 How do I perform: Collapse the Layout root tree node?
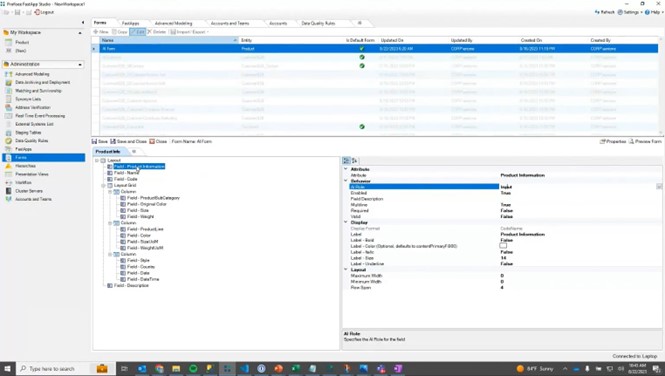click(97, 161)
